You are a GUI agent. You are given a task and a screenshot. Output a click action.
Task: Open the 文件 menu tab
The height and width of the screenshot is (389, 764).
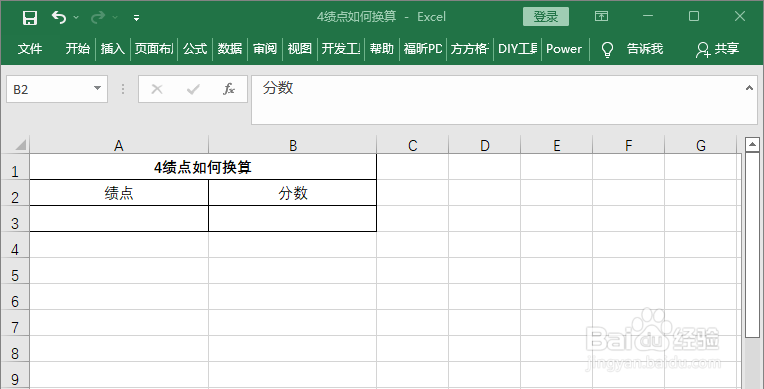[x=30, y=49]
